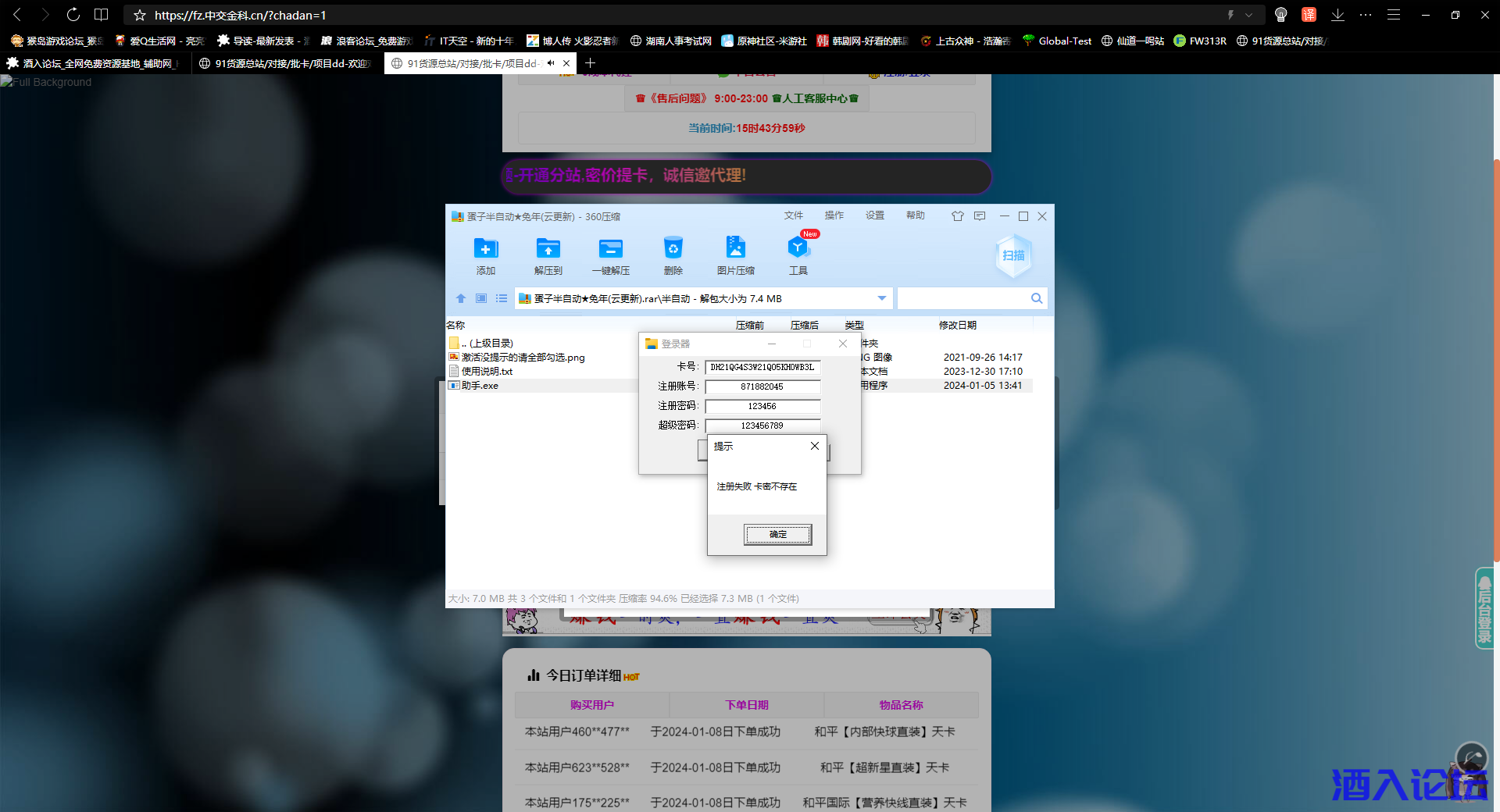
Task: Open the FW313R bookmark
Action: pyautogui.click(x=1200, y=41)
